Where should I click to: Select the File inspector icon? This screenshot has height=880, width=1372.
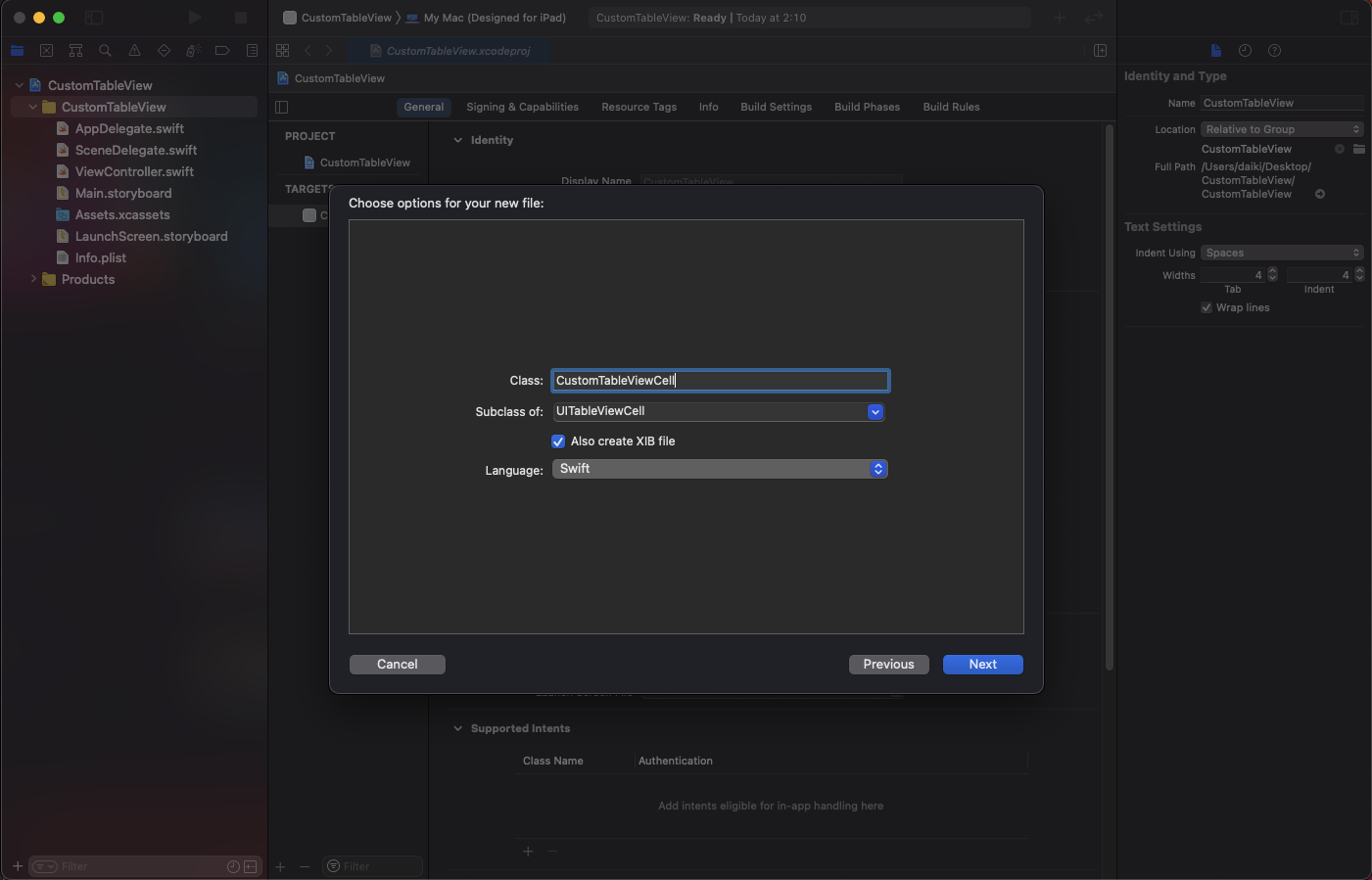tap(1215, 51)
